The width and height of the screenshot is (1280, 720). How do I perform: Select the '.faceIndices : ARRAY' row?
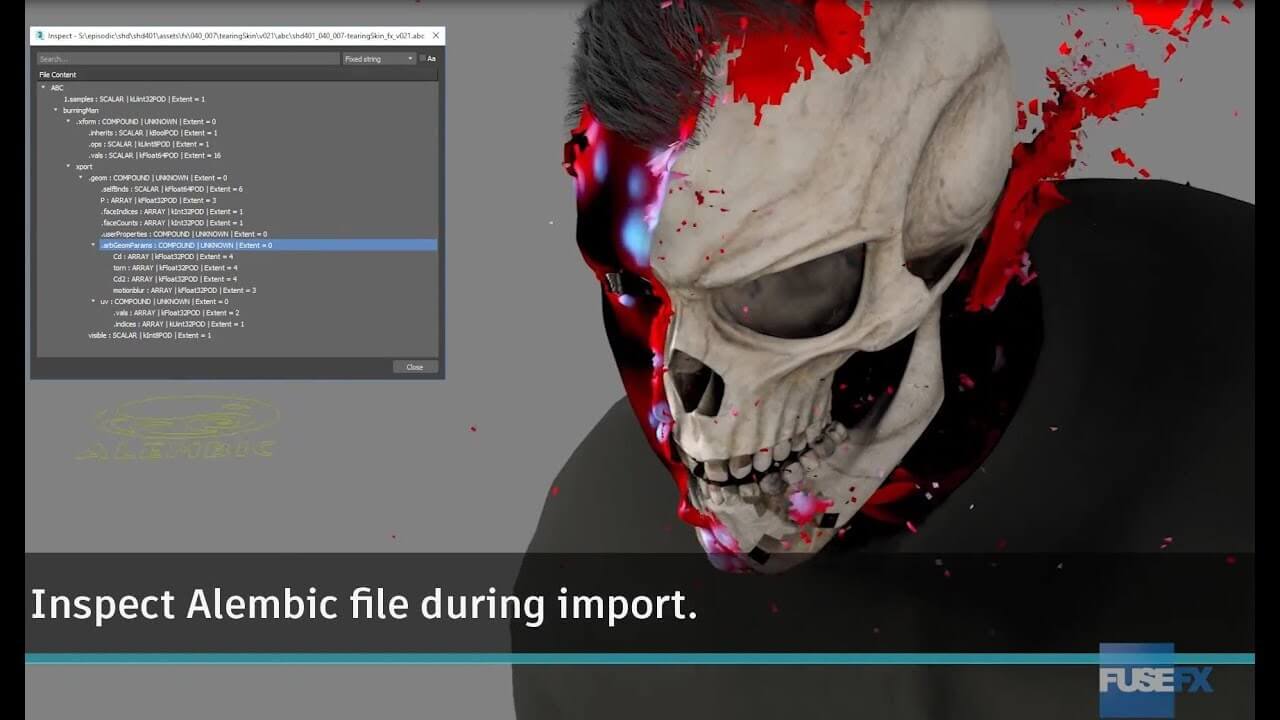tap(172, 211)
